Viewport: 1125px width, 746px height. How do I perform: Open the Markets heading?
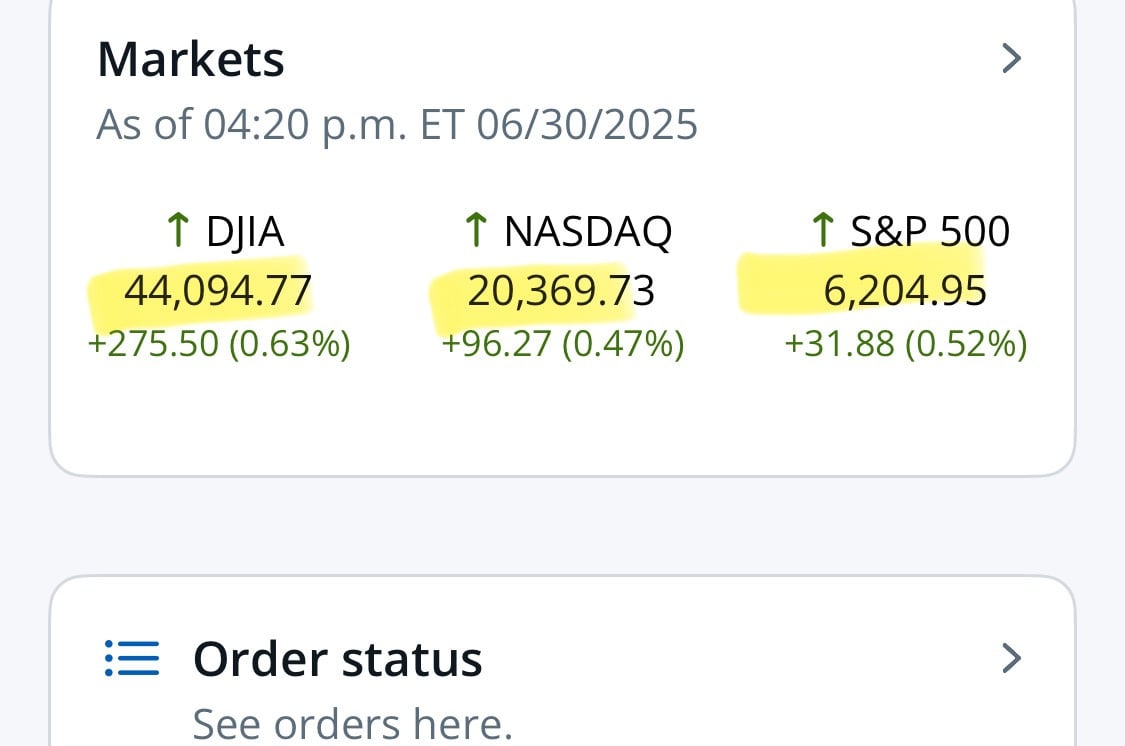(x=191, y=59)
